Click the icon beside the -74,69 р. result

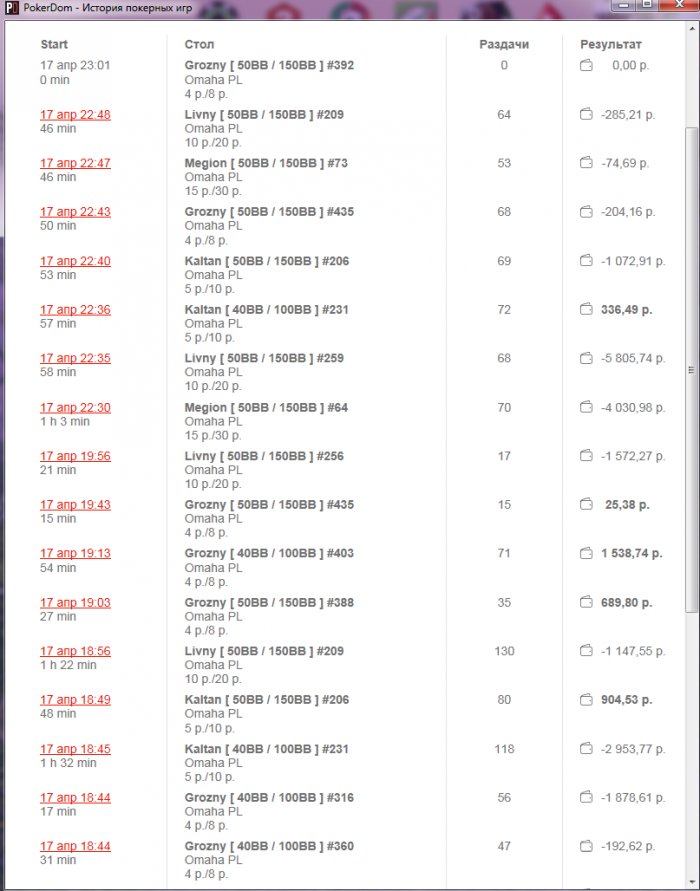tap(587, 163)
